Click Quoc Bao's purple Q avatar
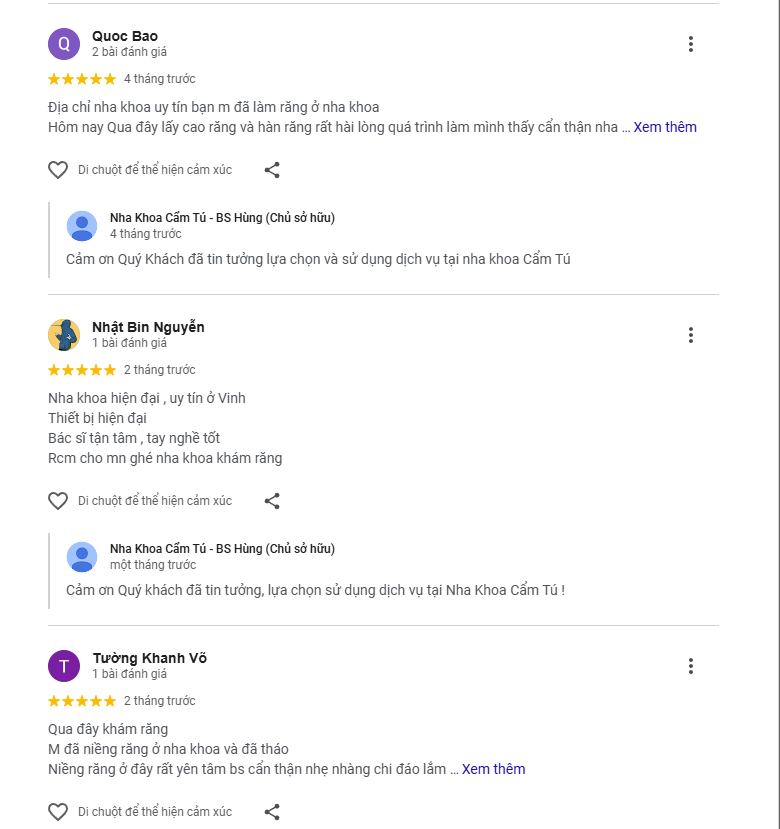Image resolution: width=780 pixels, height=829 pixels. 64,44
